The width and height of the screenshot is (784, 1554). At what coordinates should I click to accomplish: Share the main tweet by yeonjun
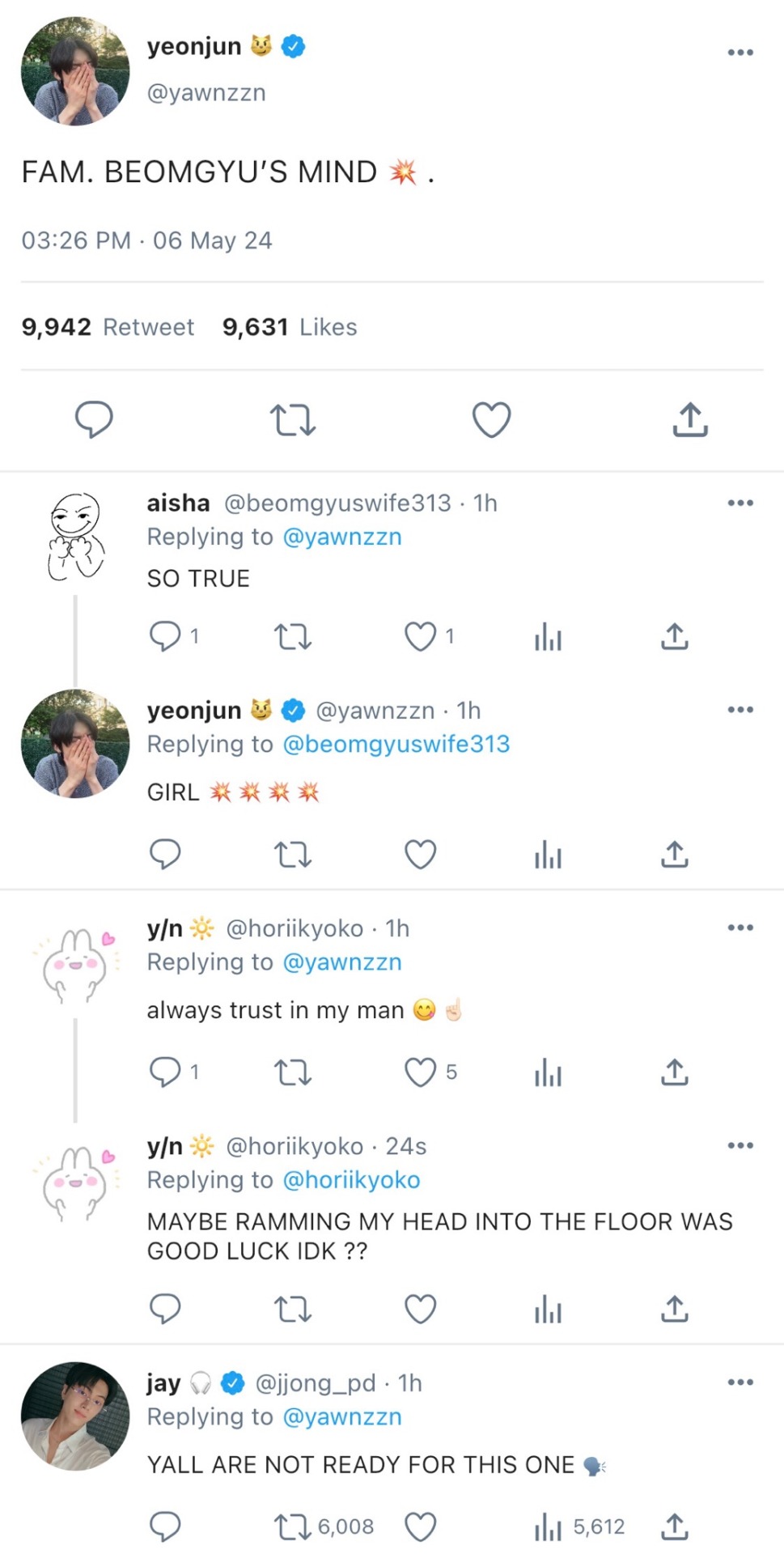click(x=689, y=420)
